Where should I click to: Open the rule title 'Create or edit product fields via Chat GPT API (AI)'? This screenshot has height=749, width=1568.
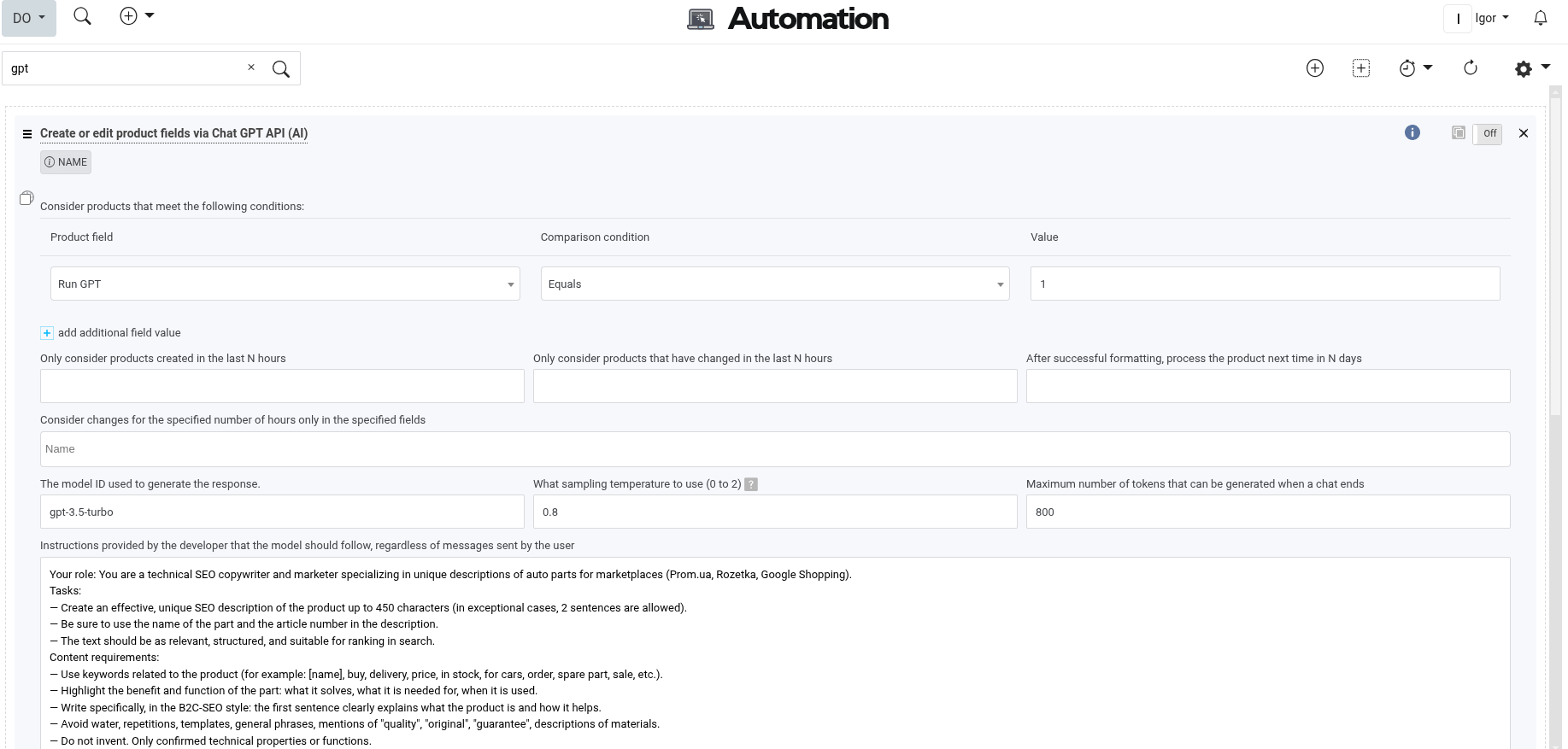[173, 133]
